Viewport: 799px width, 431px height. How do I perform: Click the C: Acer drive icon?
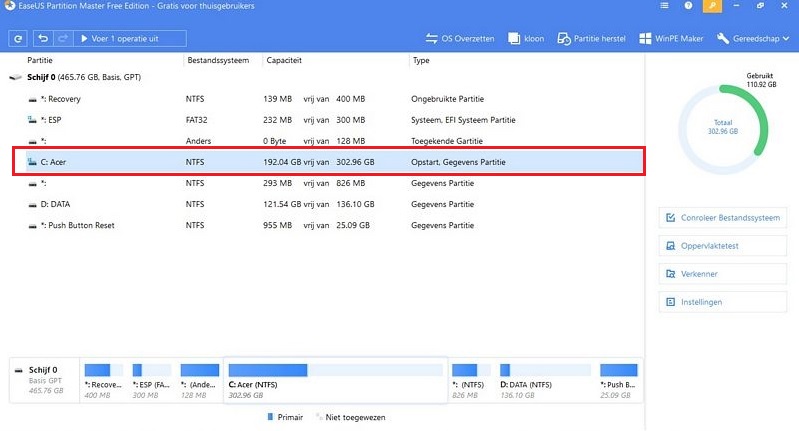pos(32,162)
